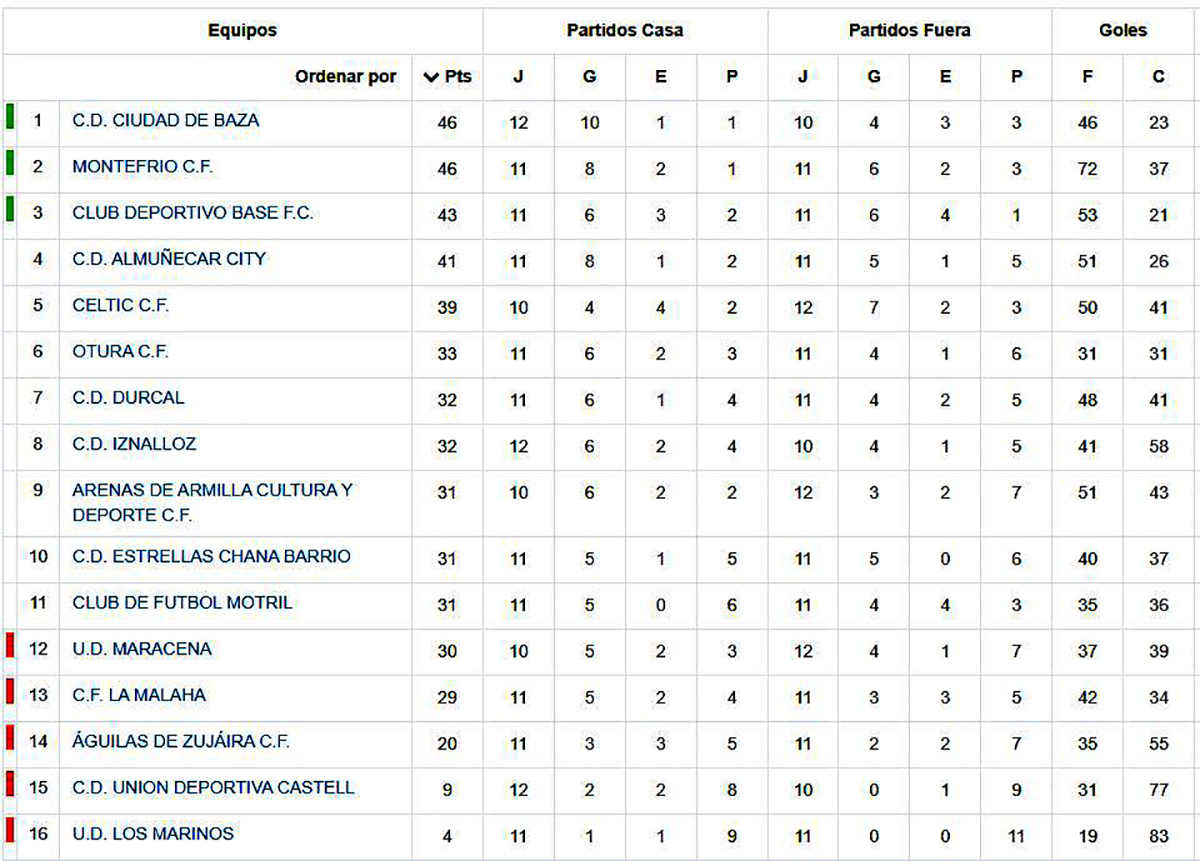Open MONTEFRIO C.F. team page
The height and width of the screenshot is (861, 1200).
142,167
